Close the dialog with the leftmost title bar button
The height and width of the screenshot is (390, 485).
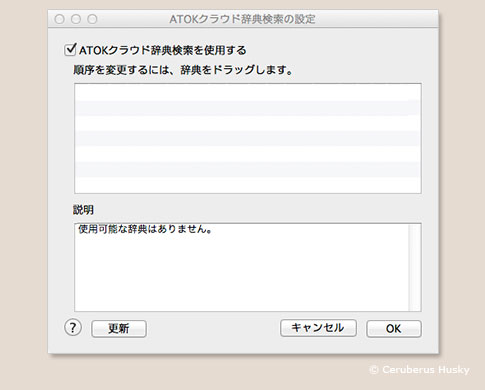(x=60, y=19)
